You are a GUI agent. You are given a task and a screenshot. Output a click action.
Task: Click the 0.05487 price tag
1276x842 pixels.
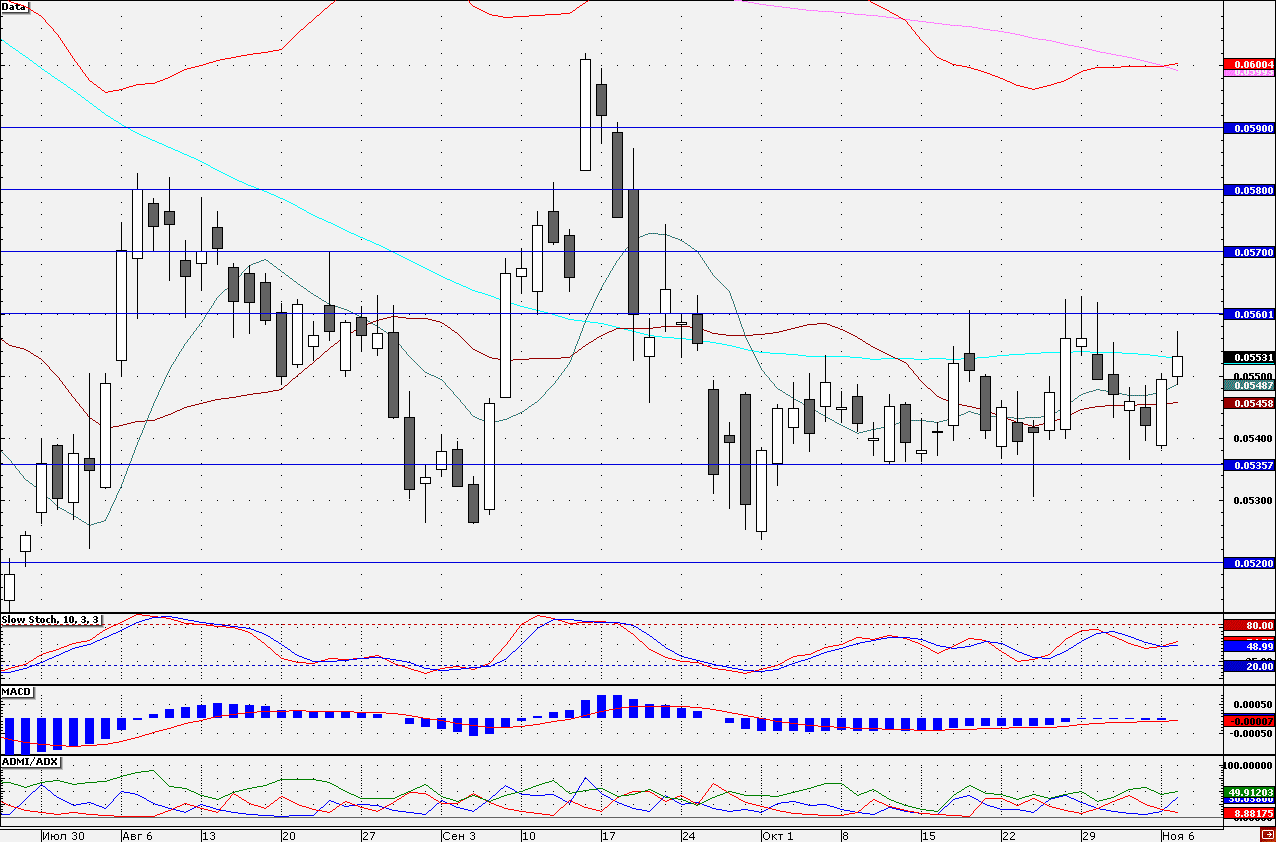(x=1250, y=385)
